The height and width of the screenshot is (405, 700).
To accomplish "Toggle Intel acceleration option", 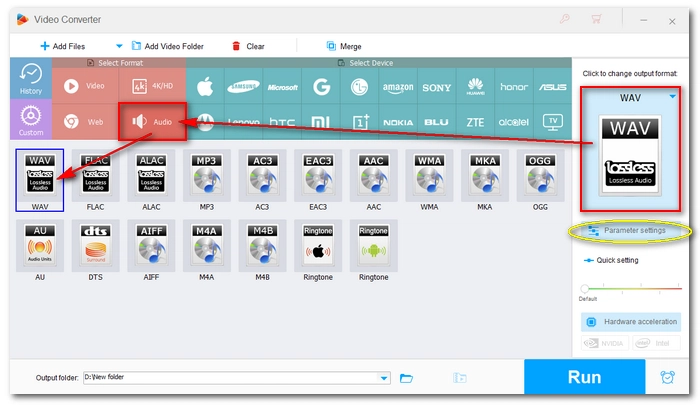I will [656, 343].
